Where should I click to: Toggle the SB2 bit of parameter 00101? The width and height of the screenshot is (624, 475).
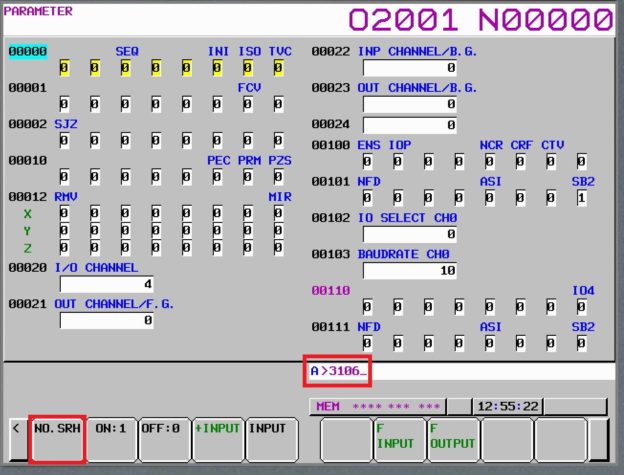(581, 198)
